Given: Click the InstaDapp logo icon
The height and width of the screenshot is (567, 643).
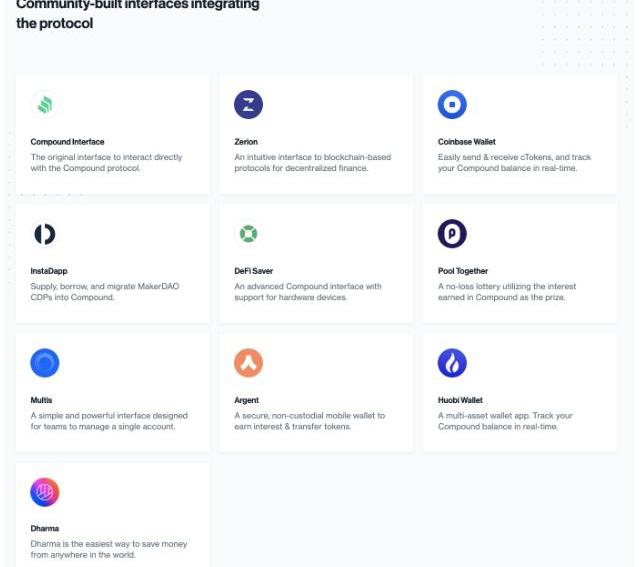Looking at the screenshot, I should (45, 235).
